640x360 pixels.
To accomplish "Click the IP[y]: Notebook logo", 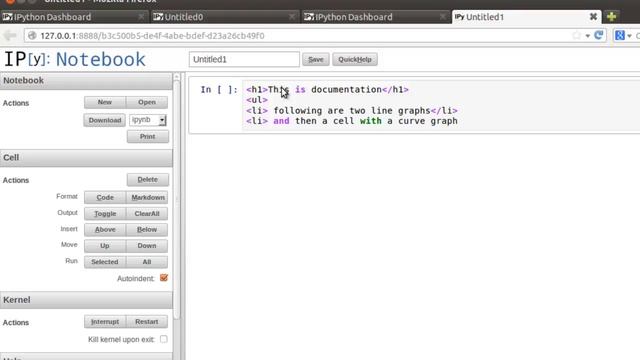I will (x=75, y=59).
